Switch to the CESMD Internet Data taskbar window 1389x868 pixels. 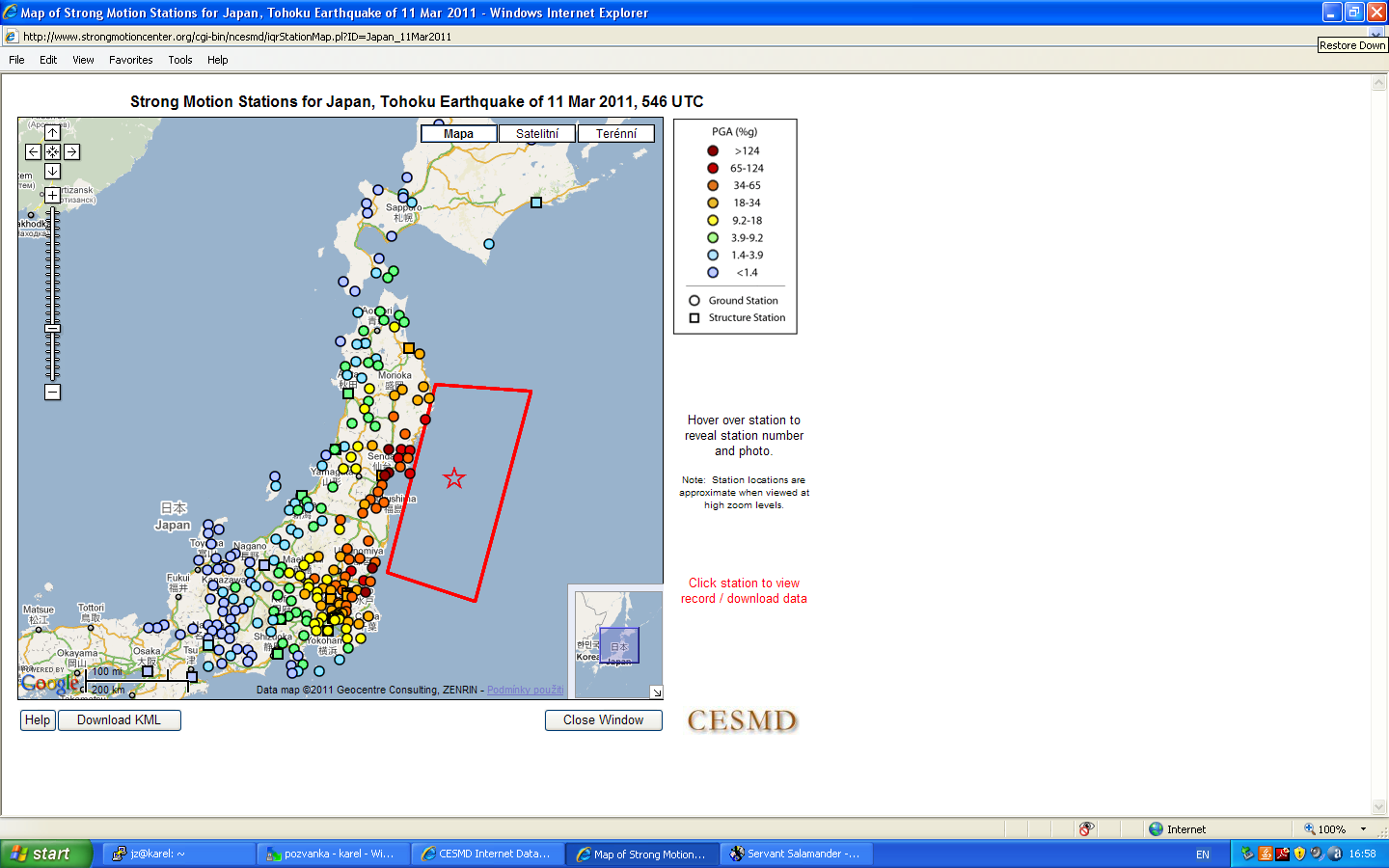[487, 854]
